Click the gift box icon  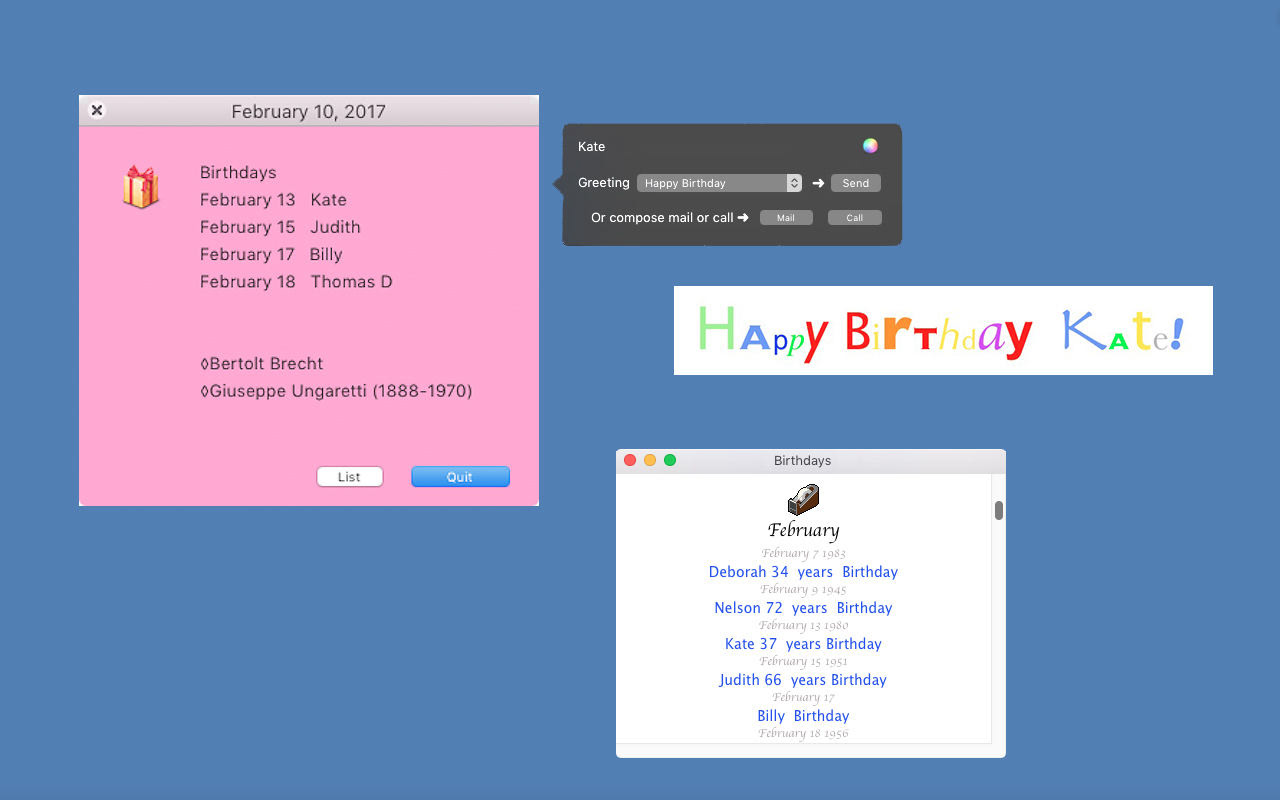click(140, 187)
